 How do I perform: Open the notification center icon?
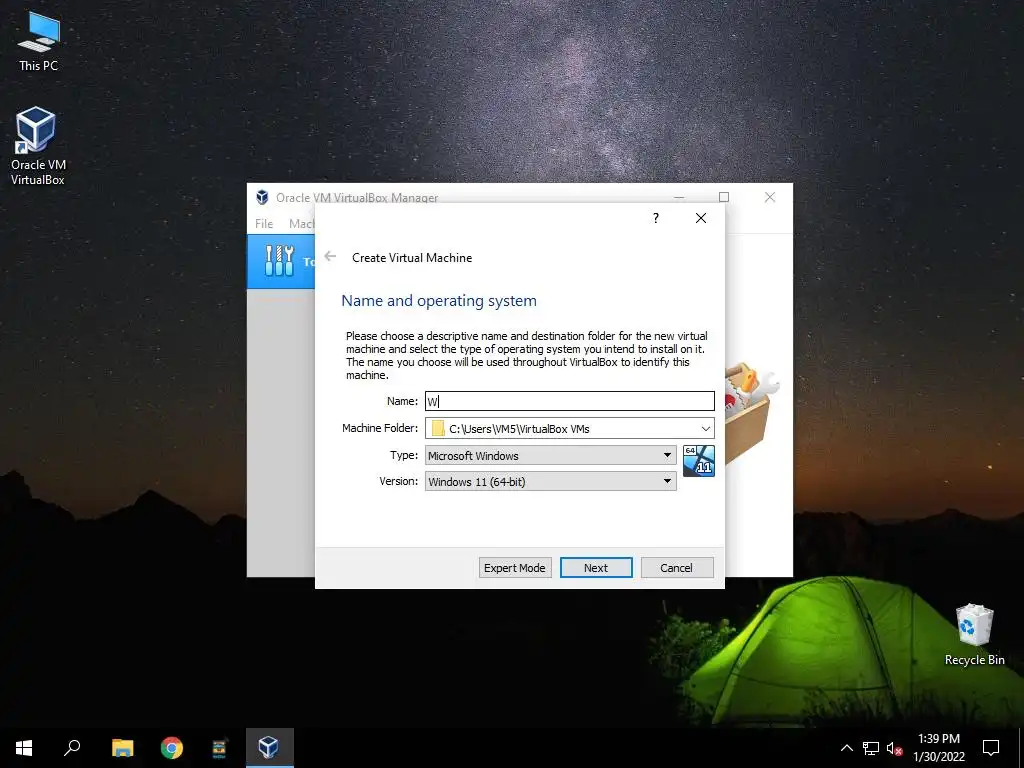[x=991, y=748]
